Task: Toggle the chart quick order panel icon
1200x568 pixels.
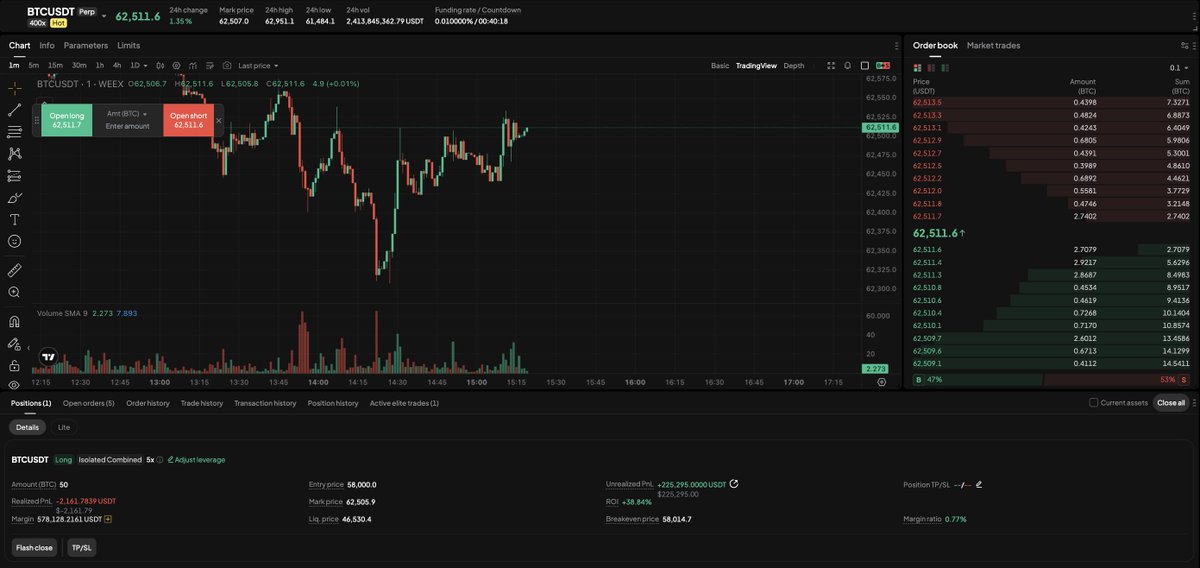Action: click(883, 65)
